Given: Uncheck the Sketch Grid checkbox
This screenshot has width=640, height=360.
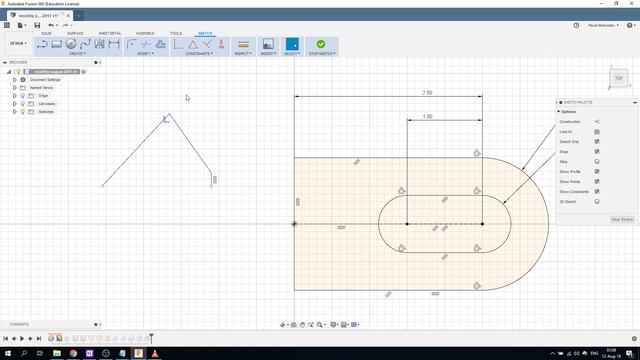Looking at the screenshot, I should [x=597, y=142].
